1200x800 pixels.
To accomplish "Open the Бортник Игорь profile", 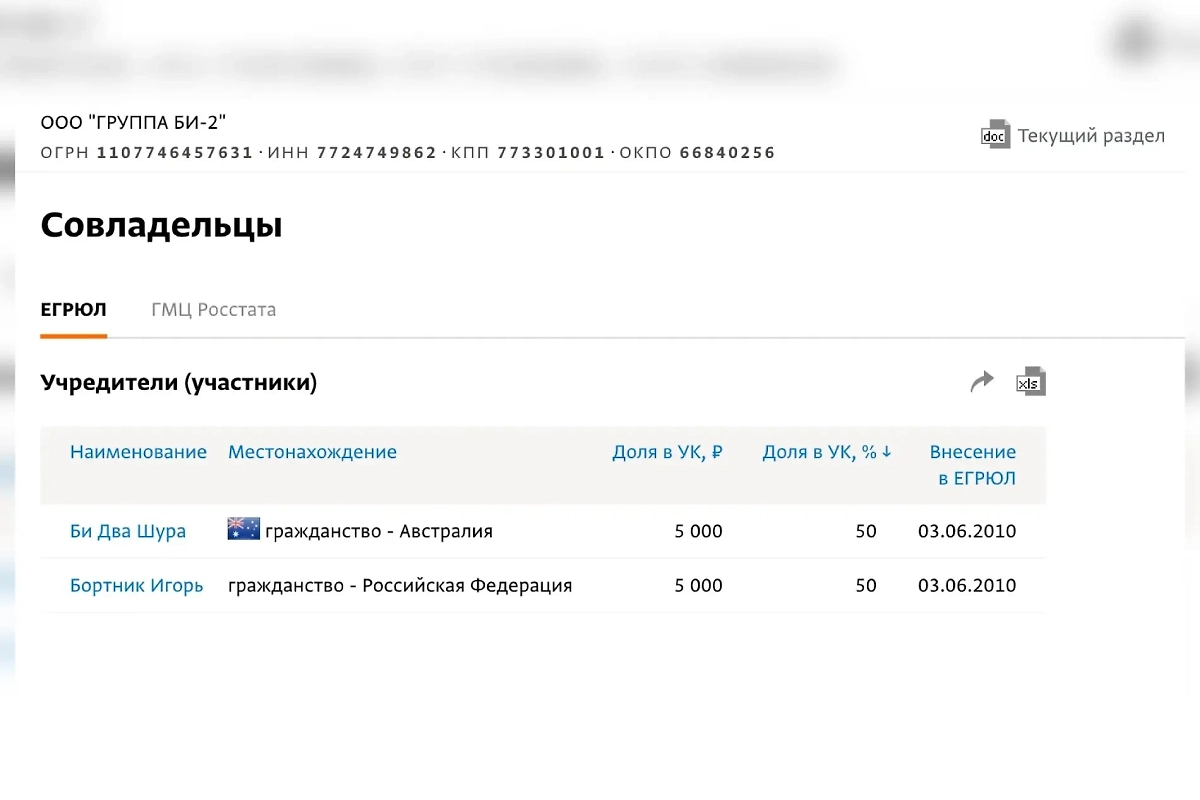I will pyautogui.click(x=137, y=585).
